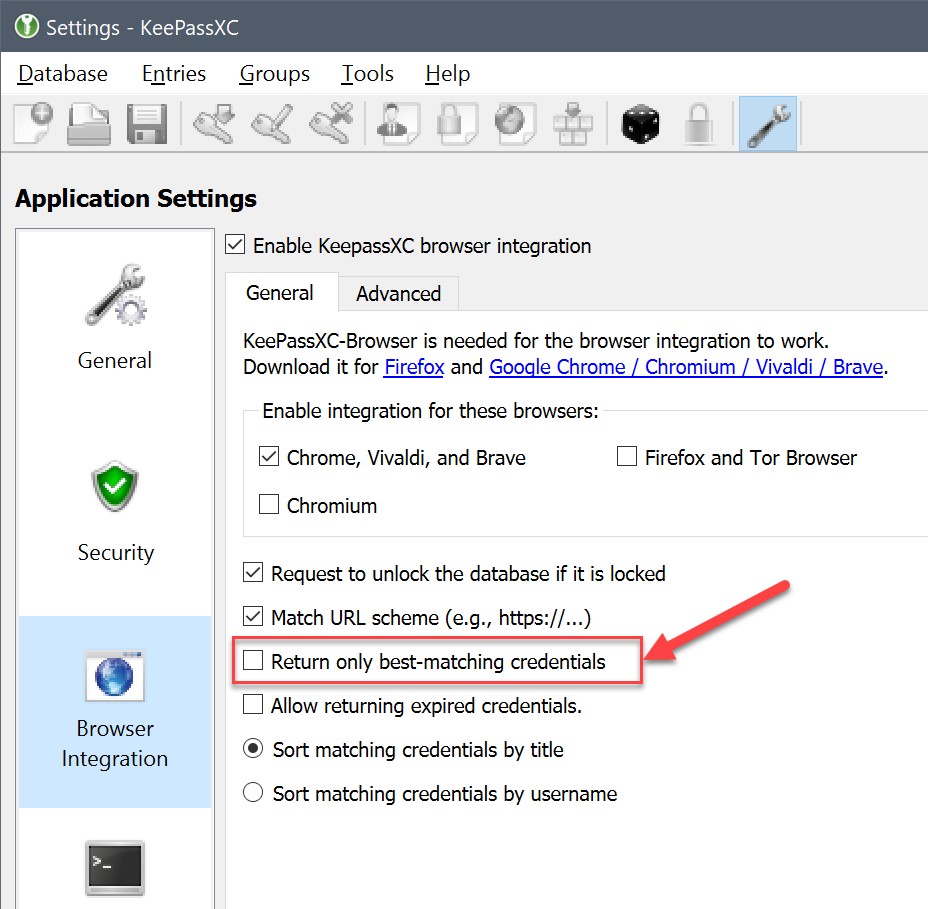Lock the database with the padlock icon
Viewport: 928px width, 909px height.
pos(698,122)
